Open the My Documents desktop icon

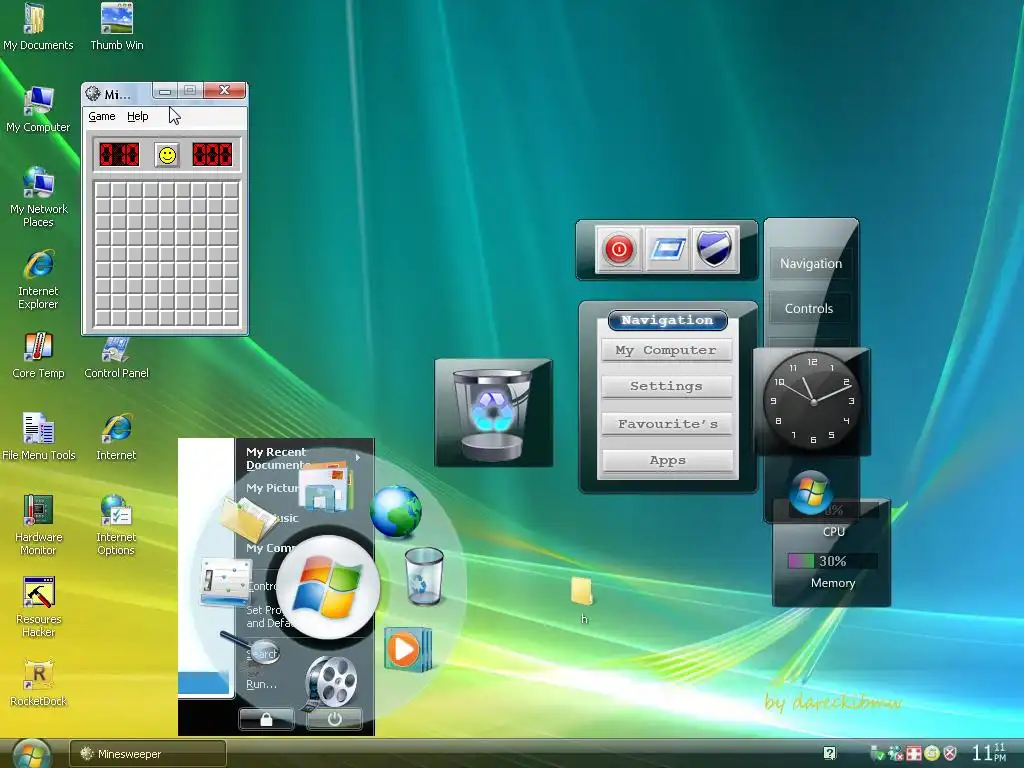point(38,27)
